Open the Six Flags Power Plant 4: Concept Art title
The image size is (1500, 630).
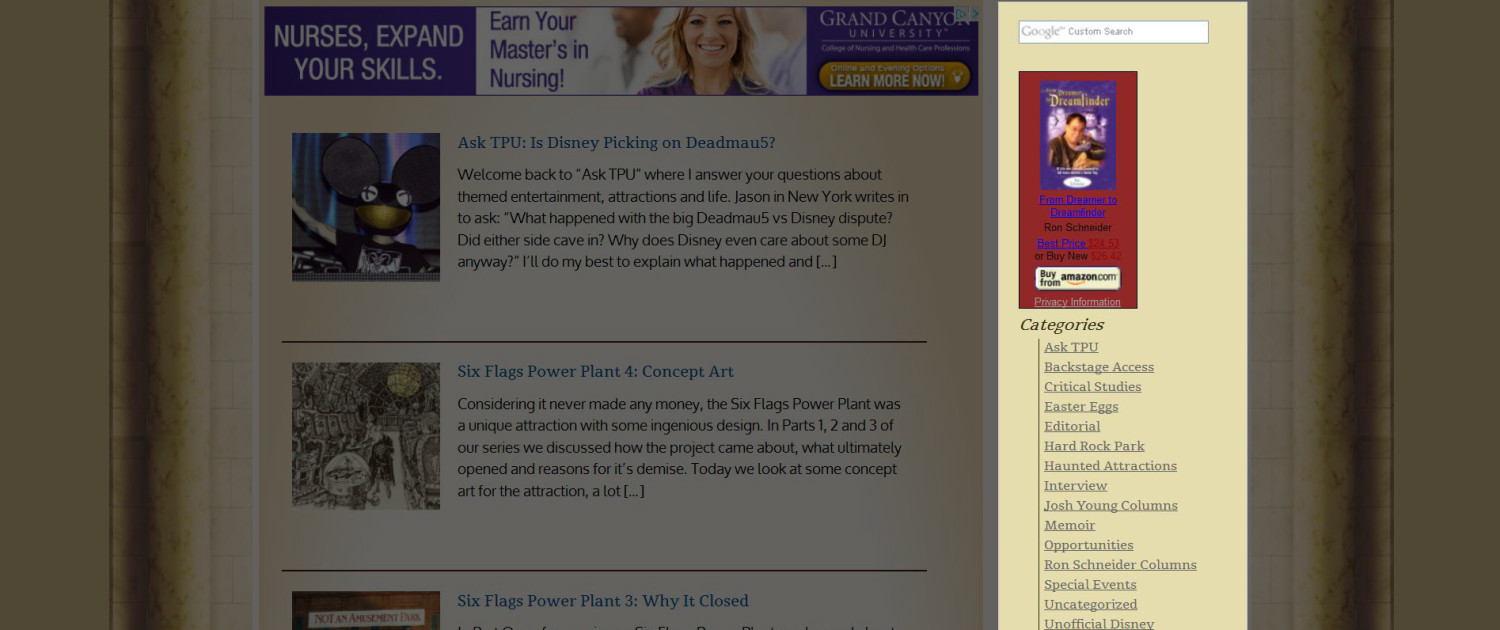coord(596,372)
